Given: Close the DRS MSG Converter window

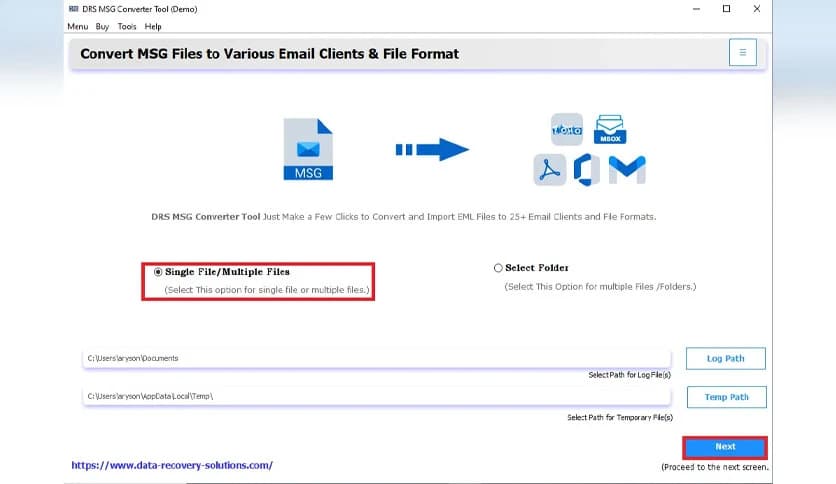Looking at the screenshot, I should coord(757,9).
